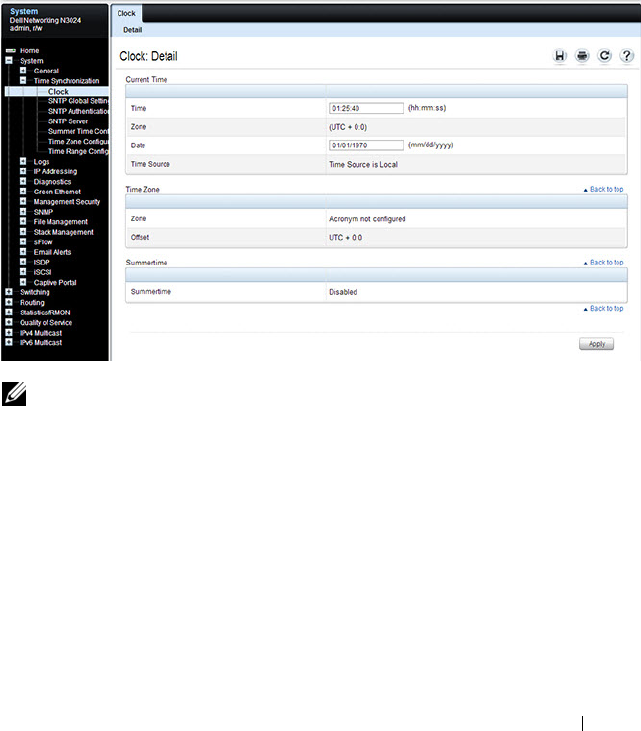This screenshot has height=731, width=641.
Task: Expand the Logs tree node
Action: (x=23, y=161)
